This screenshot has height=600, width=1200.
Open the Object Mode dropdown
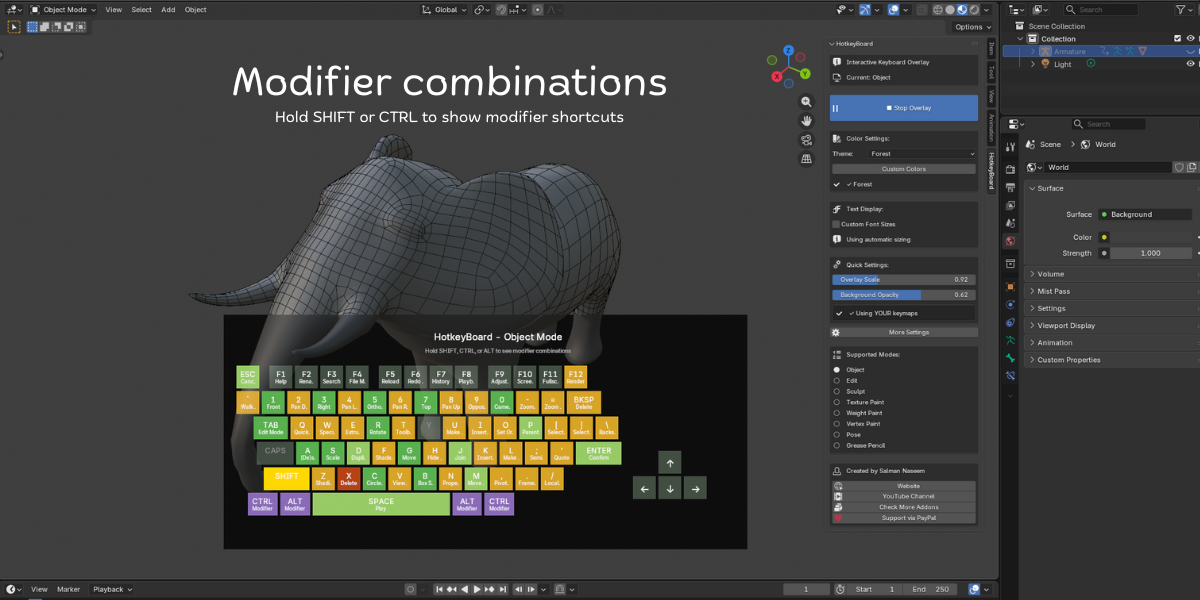click(x=62, y=9)
